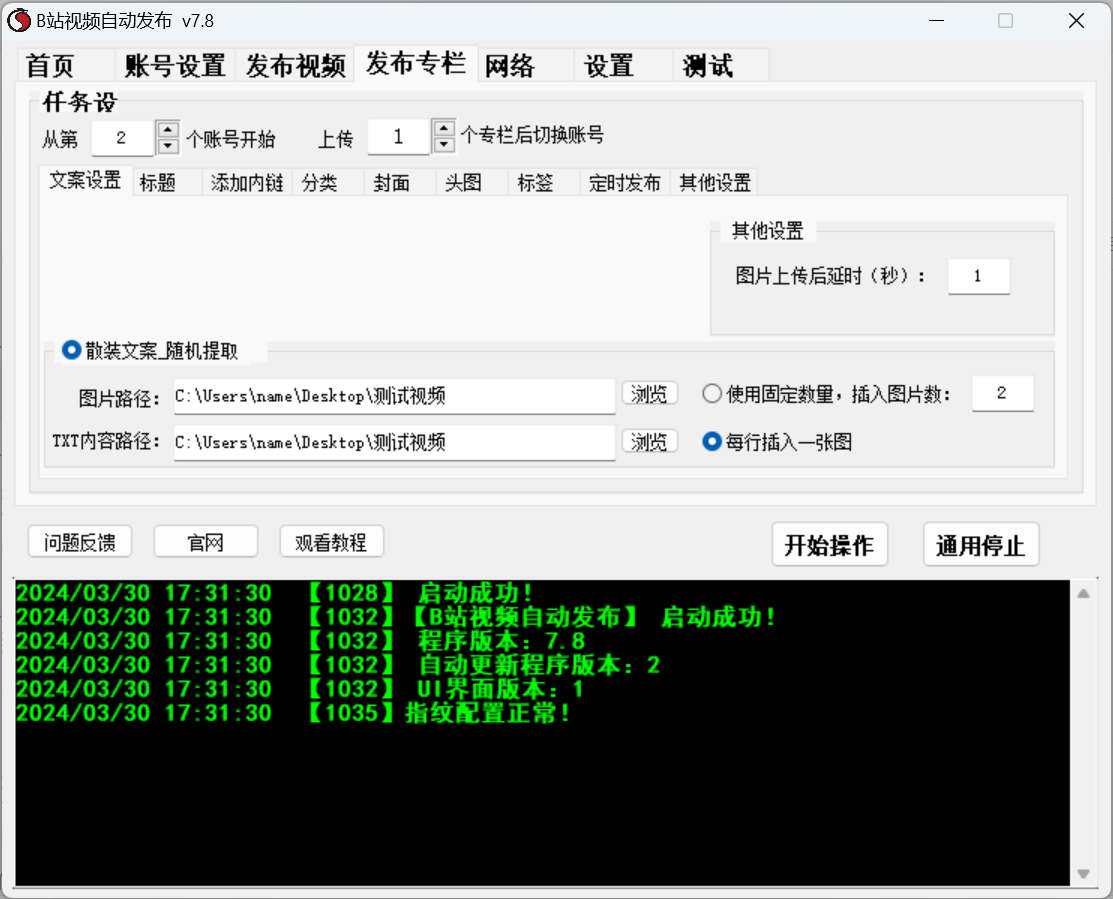Click the UI界面版本 log line
The image size is (1113, 899).
pos(300,688)
